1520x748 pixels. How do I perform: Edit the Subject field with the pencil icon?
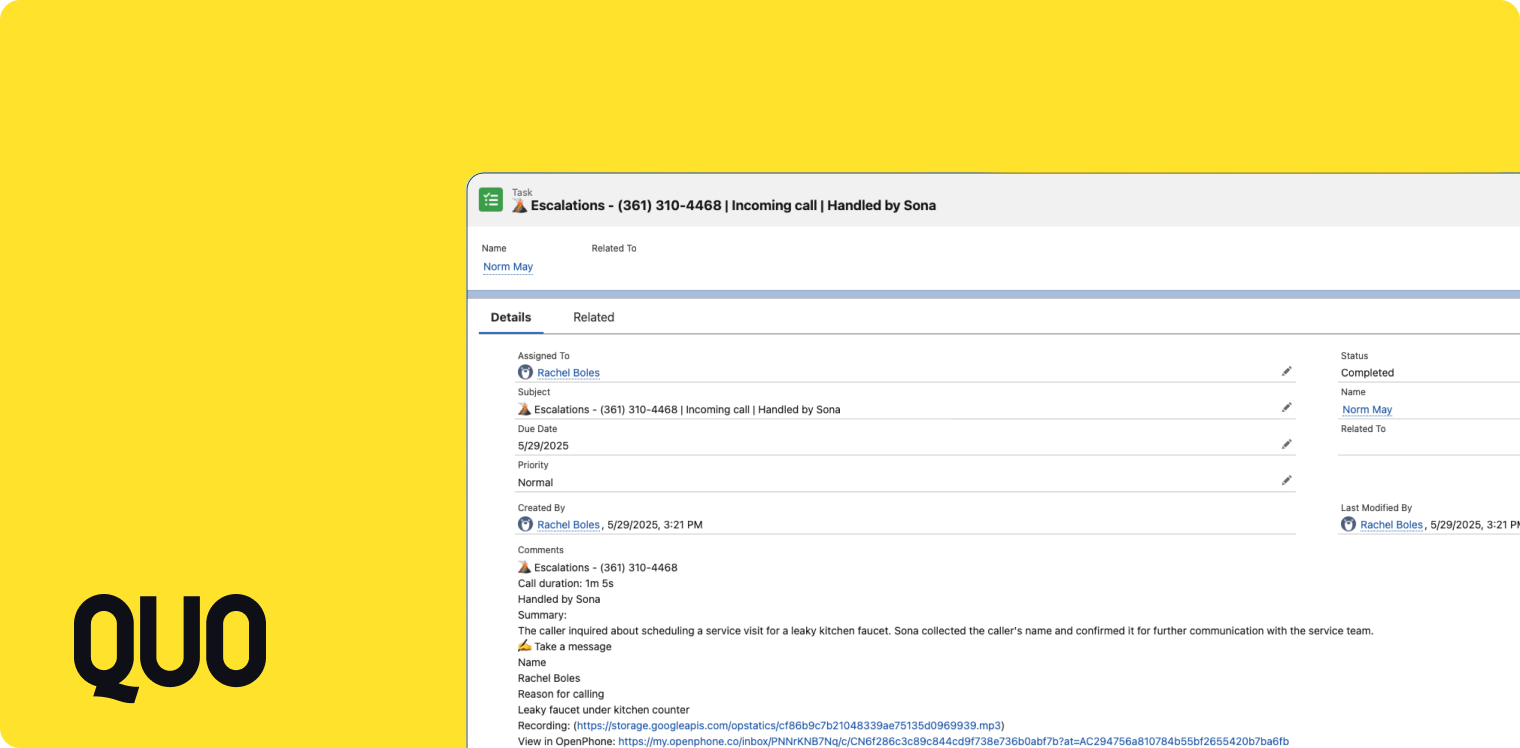[x=1287, y=407]
